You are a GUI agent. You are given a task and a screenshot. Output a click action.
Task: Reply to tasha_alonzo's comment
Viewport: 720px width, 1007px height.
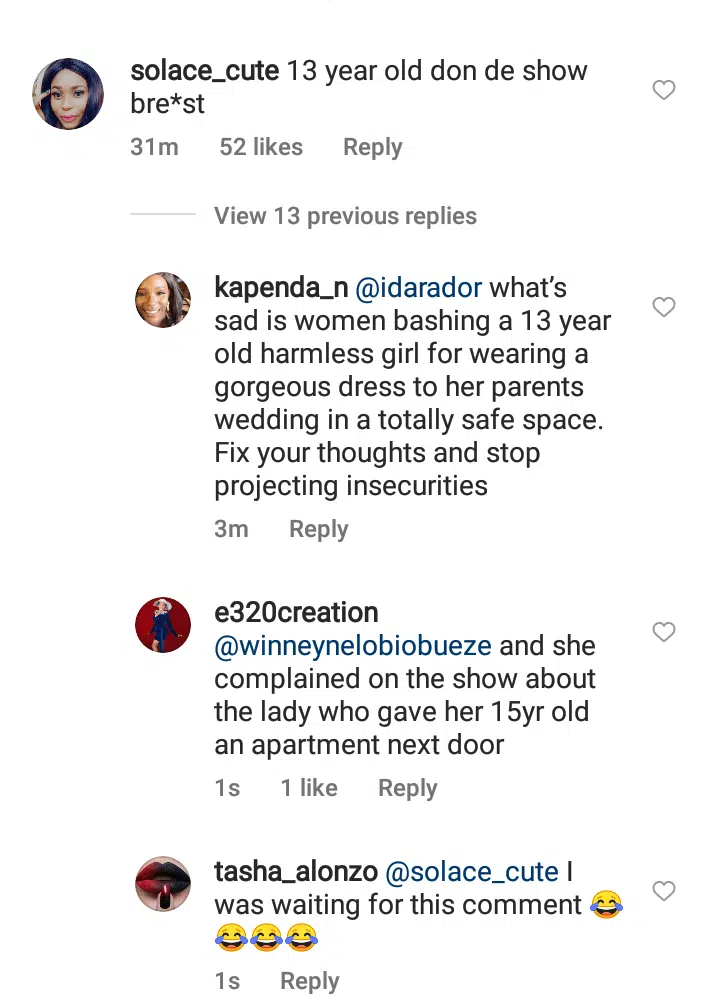pos(310,981)
